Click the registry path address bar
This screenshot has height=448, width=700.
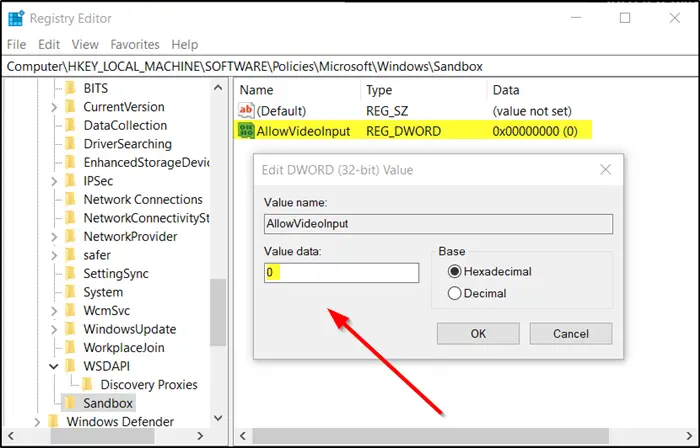coord(350,66)
